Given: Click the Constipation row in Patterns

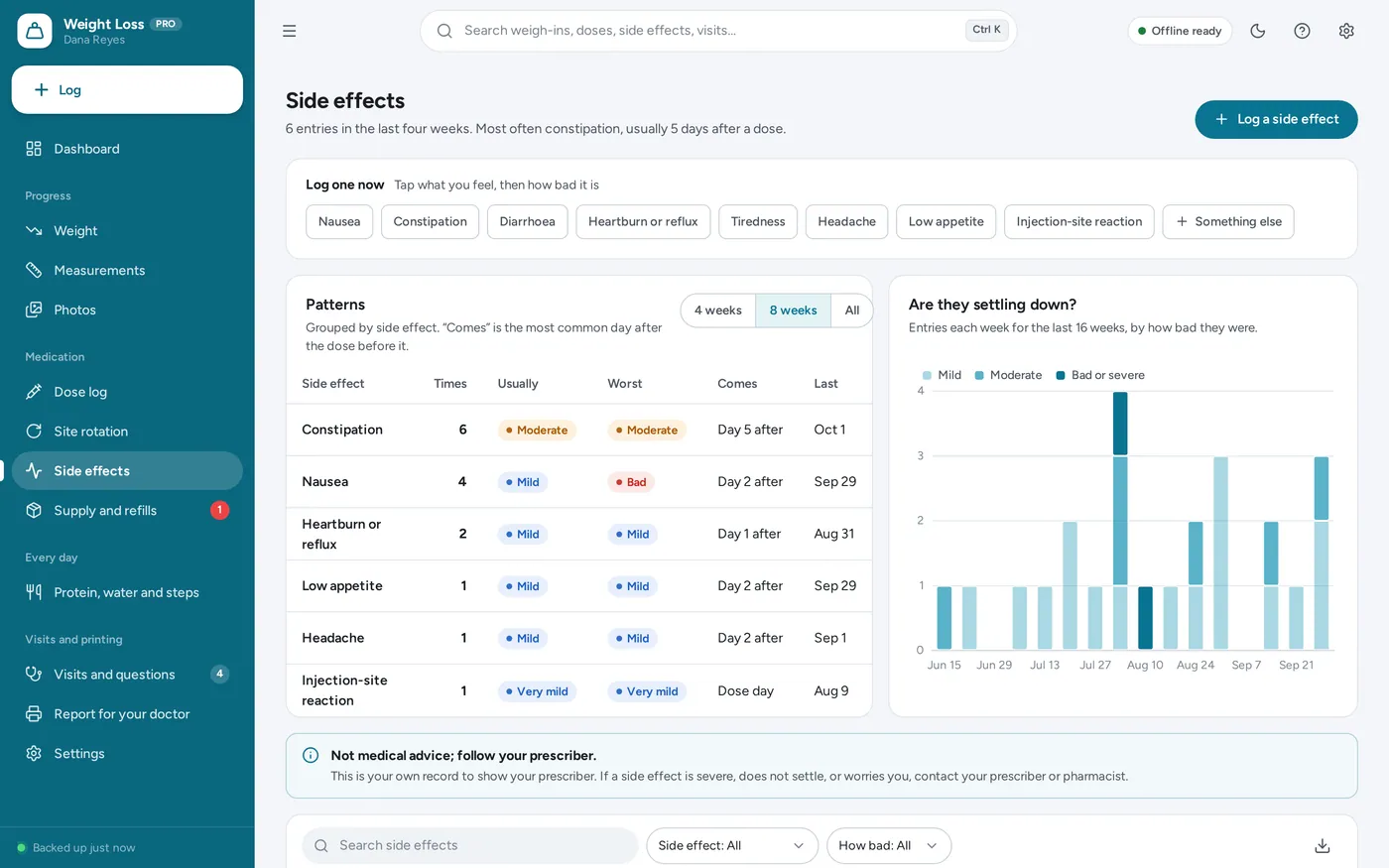Looking at the screenshot, I should tap(579, 430).
